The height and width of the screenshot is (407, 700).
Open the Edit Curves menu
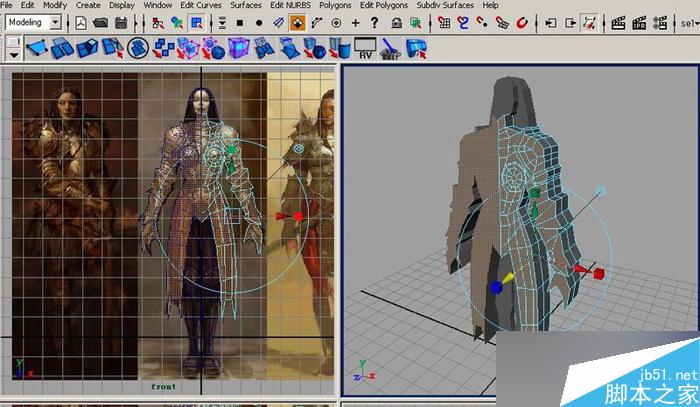[x=201, y=5]
